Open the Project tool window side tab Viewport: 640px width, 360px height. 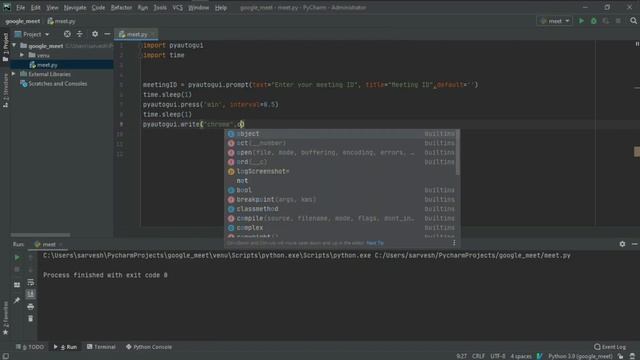point(5,47)
